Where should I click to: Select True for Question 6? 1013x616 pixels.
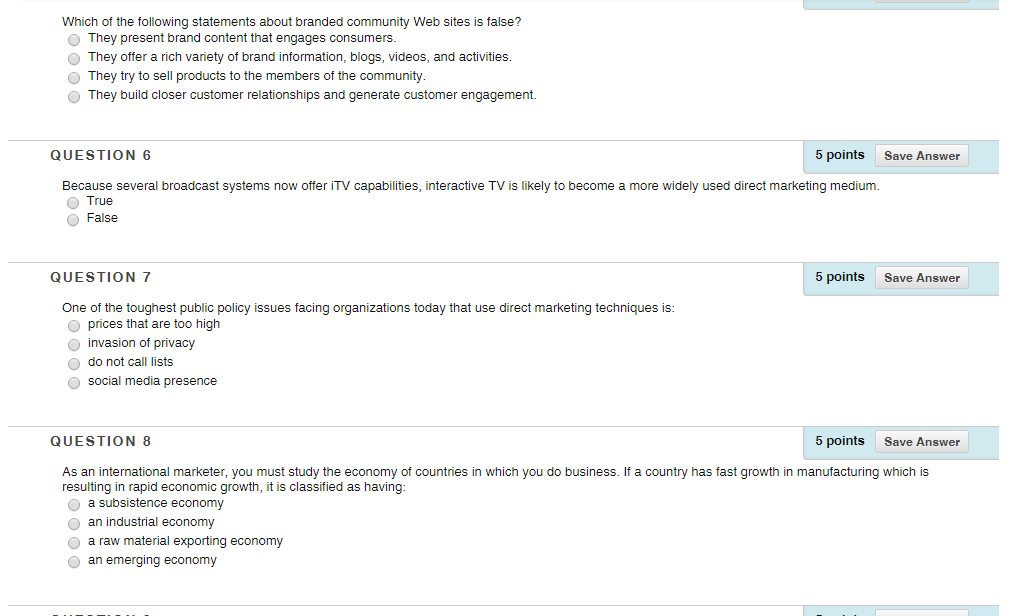[73, 203]
